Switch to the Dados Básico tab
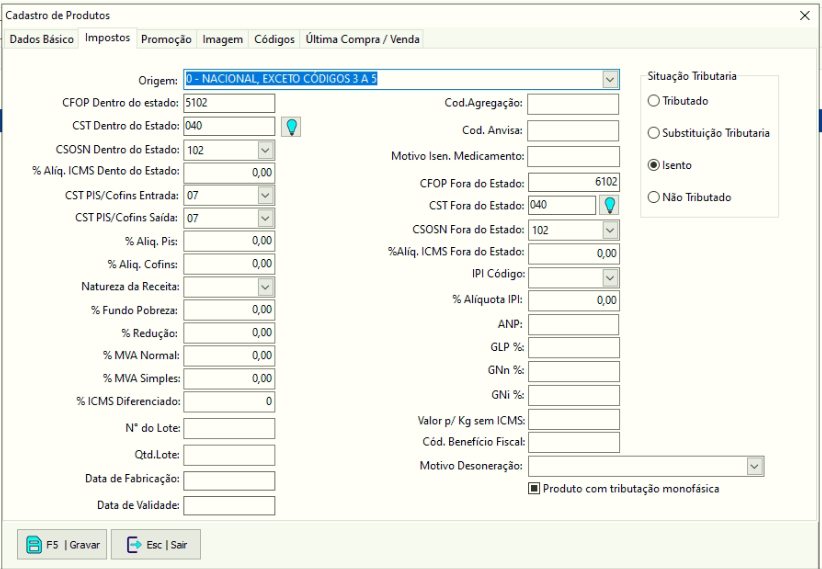Viewport: 822px width, 569px height. click(41, 39)
